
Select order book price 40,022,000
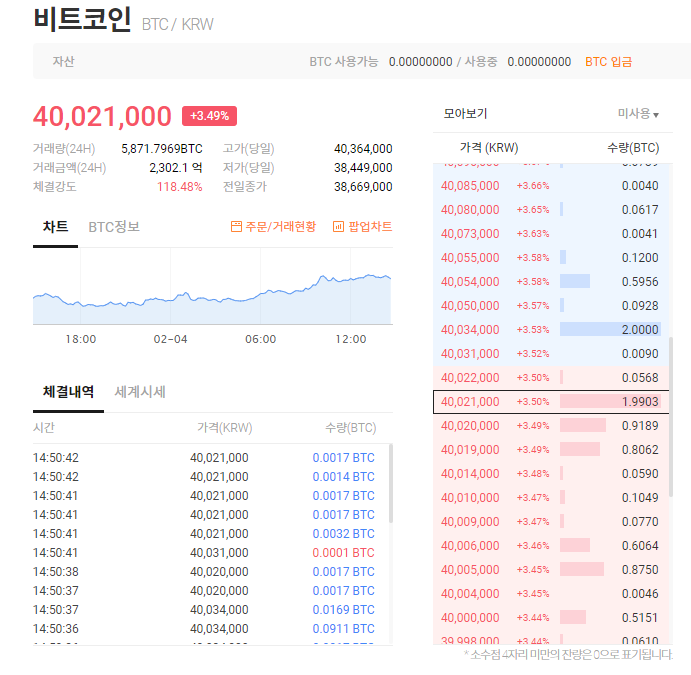470,378
